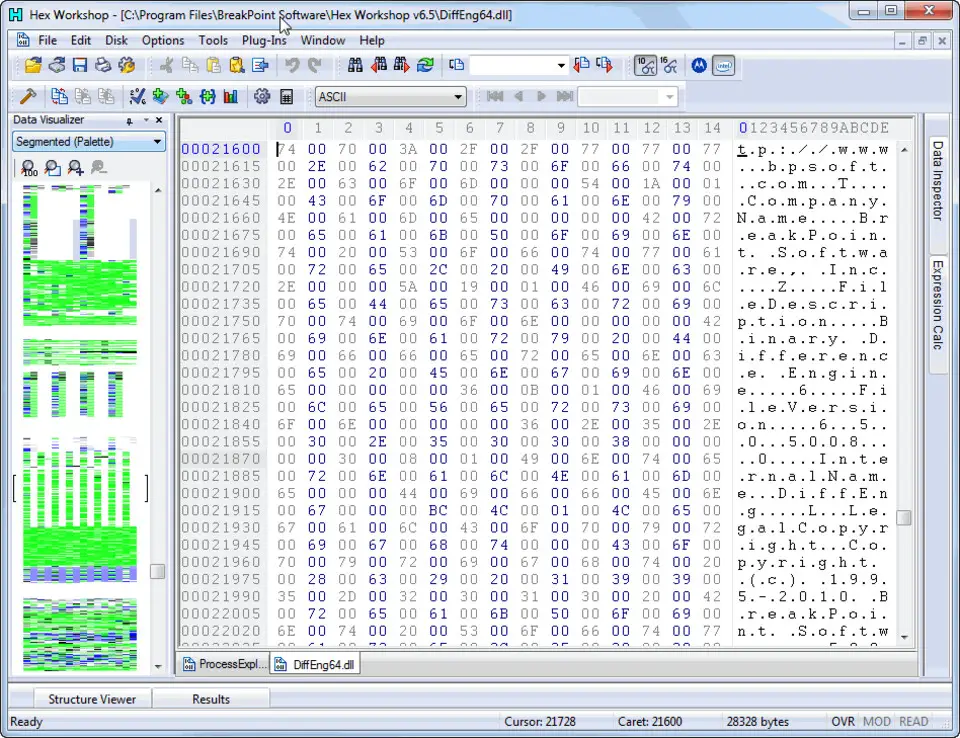Click the Open Drive disk icon
This screenshot has width=960, height=738.
pos(57,65)
